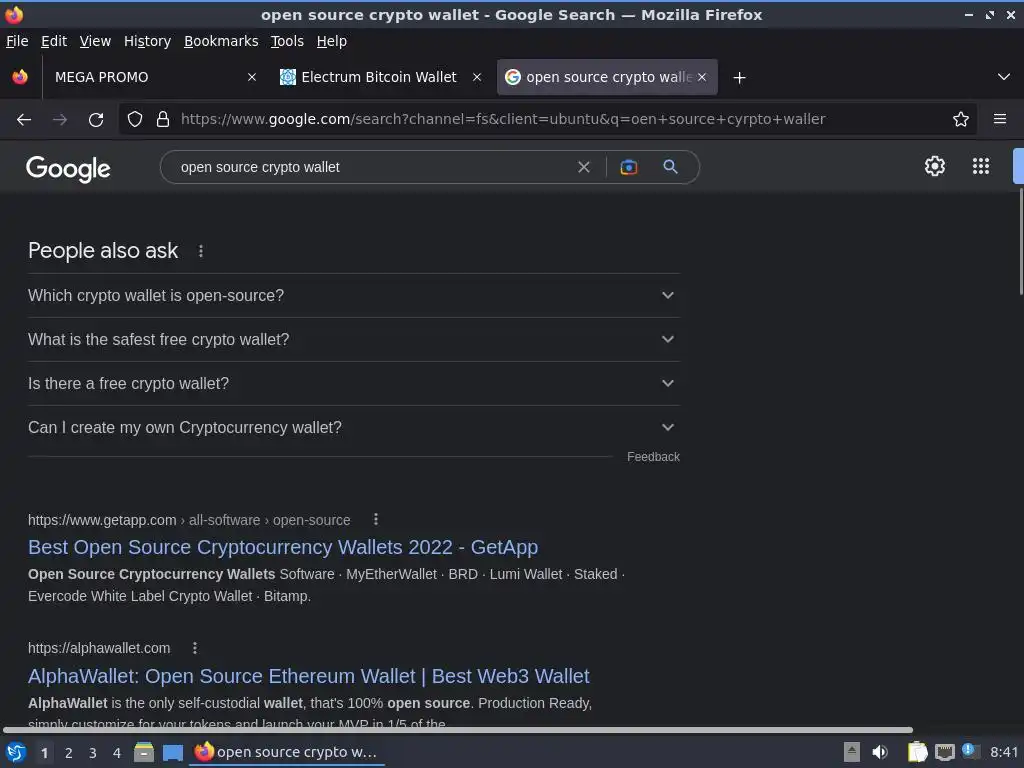Image resolution: width=1024 pixels, height=768 pixels.
Task: Open People also ask options menu
Action: tap(200, 251)
